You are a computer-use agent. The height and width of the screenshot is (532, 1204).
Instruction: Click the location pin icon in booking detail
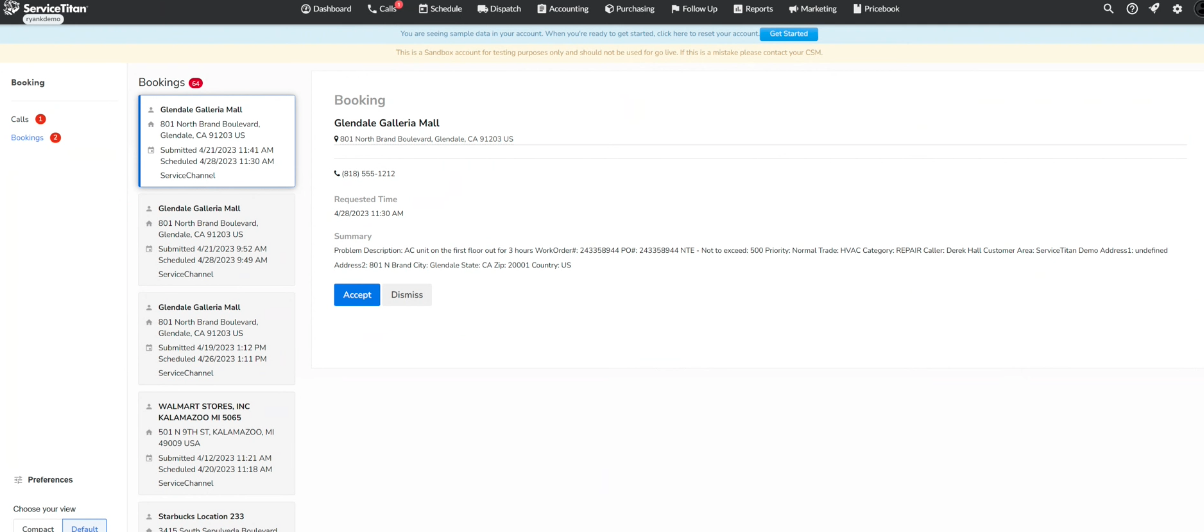tap(336, 139)
